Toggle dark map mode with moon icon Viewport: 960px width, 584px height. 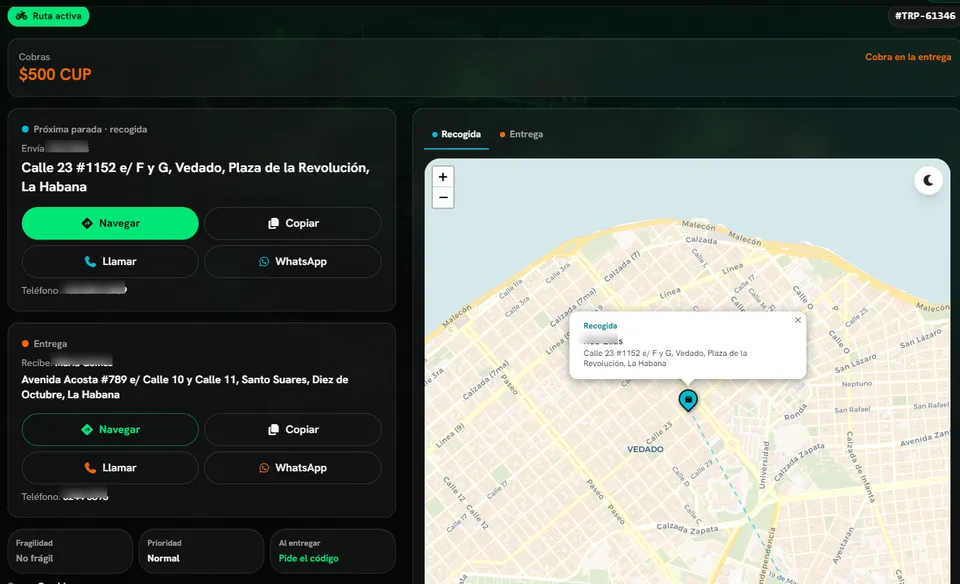click(x=928, y=181)
